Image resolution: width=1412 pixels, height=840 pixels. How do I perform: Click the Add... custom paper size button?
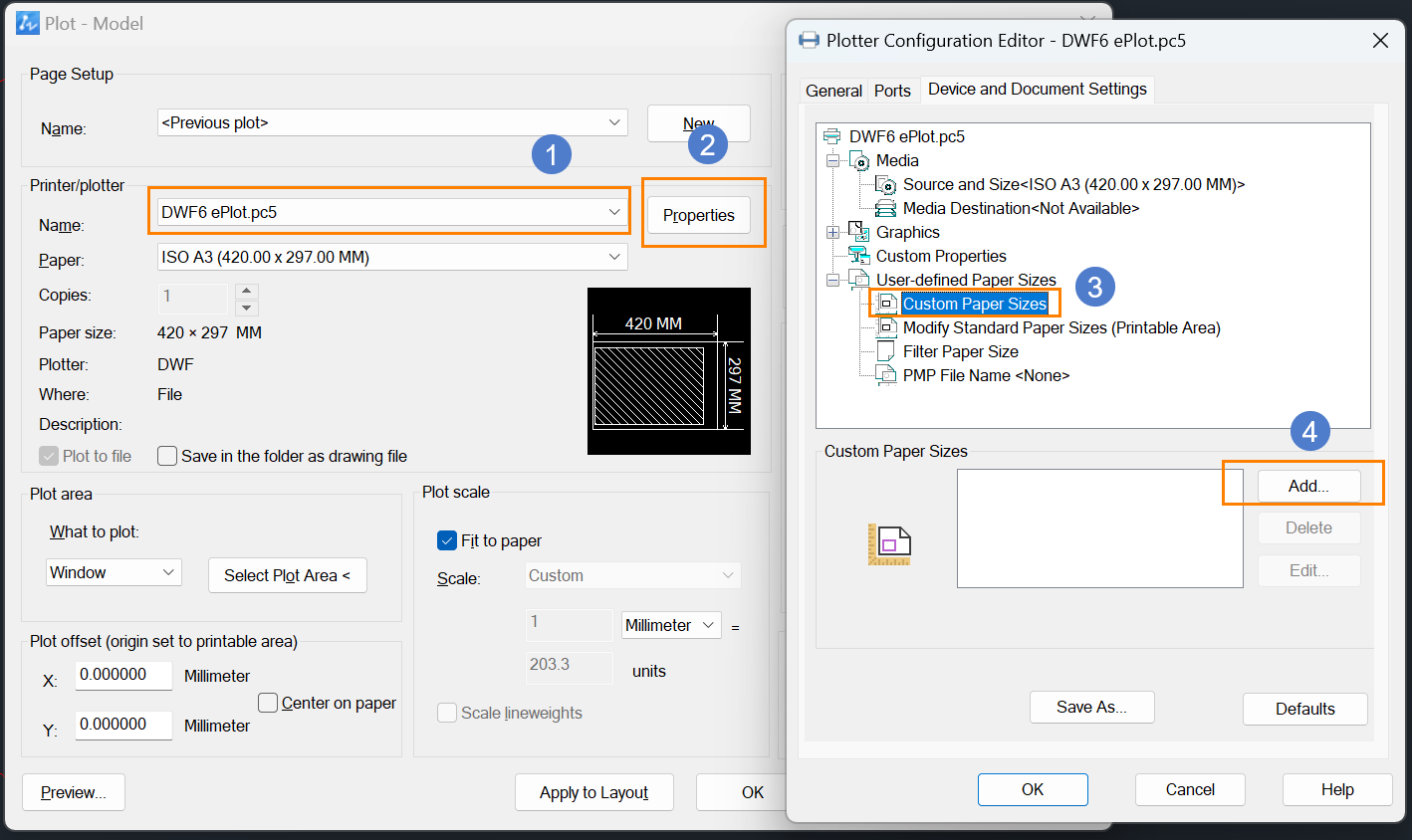coord(1308,486)
